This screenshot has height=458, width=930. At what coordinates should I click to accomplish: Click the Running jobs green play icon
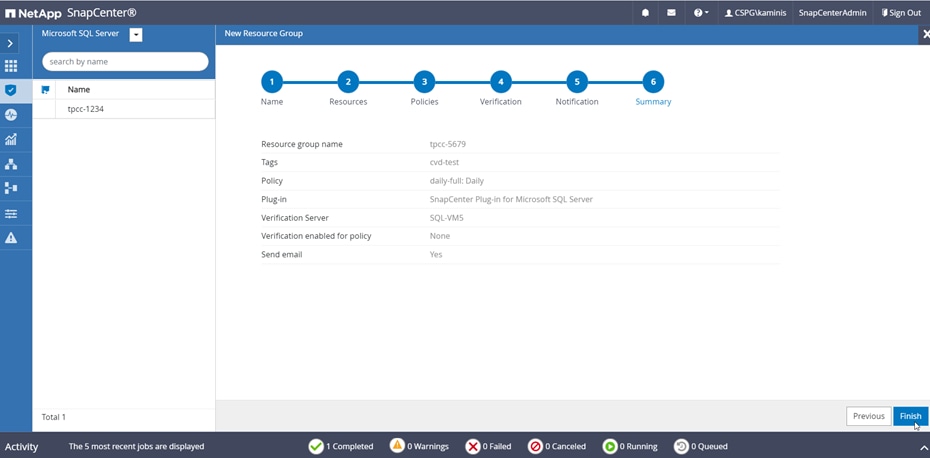[610, 446]
